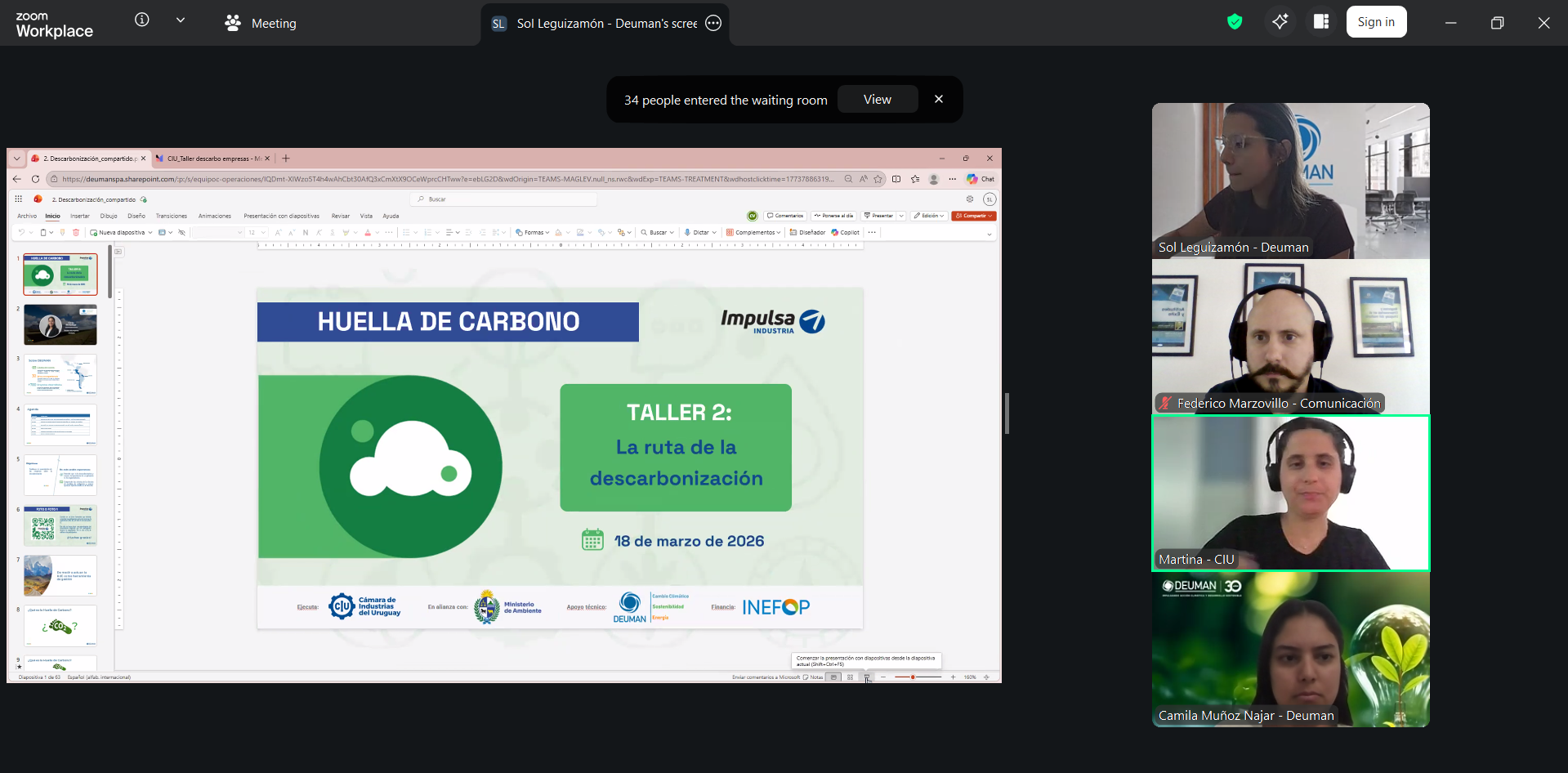Click the Copilot icon in the ribbon

(846, 233)
